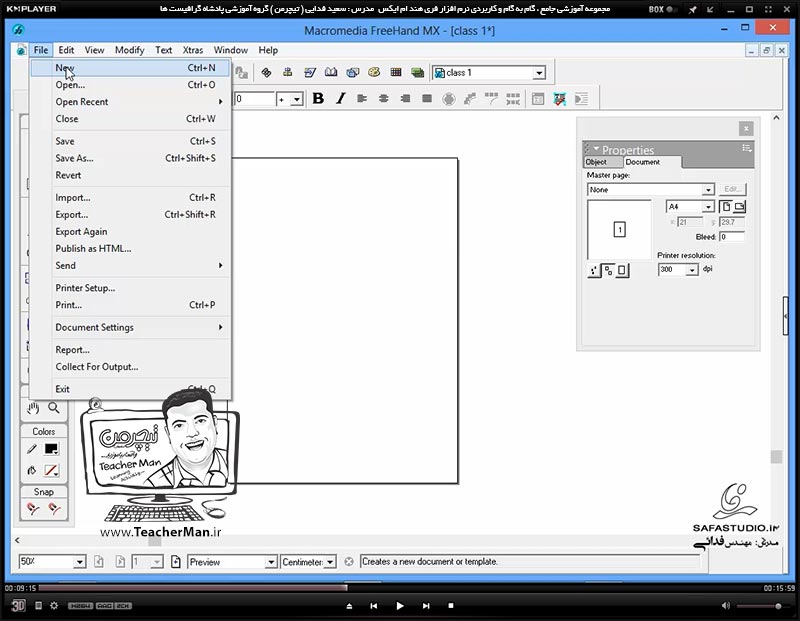Click the link chain icon in main toolbar
This screenshot has height=621, width=800.
click(266, 72)
